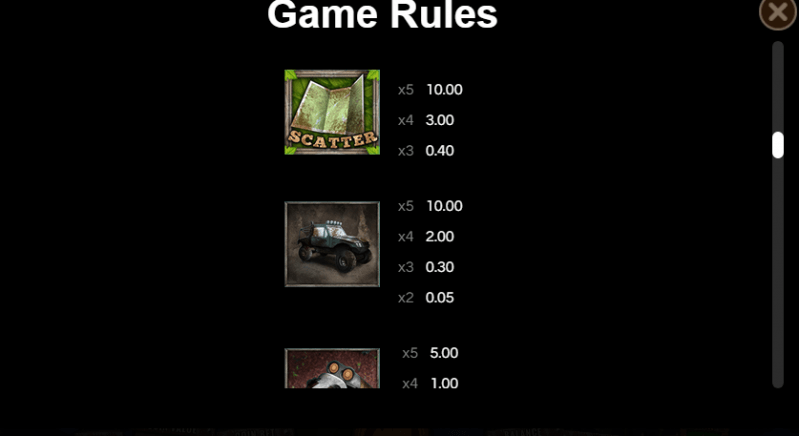Click the truck x5 payout 10.00

click(444, 206)
